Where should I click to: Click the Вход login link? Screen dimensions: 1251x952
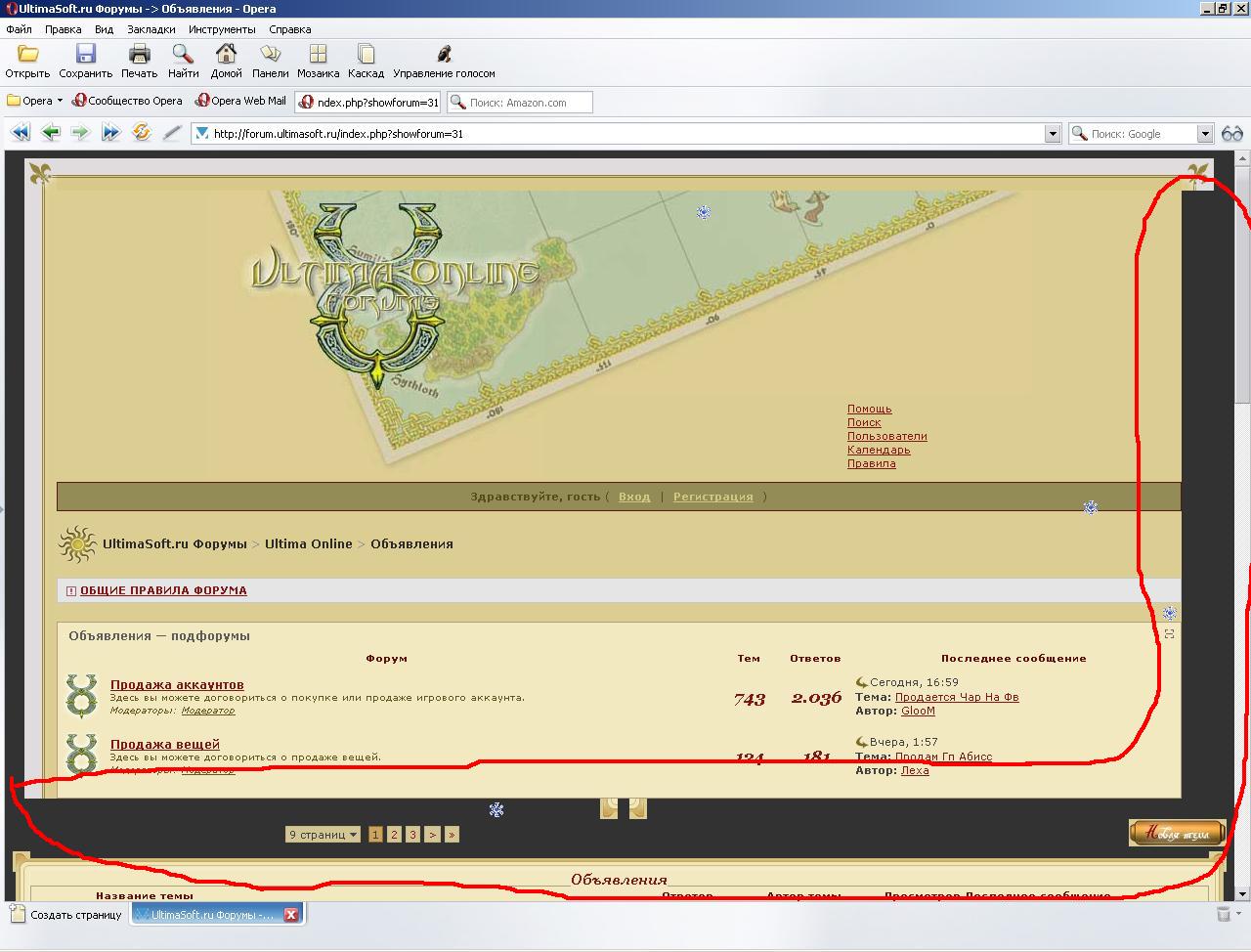tap(634, 497)
